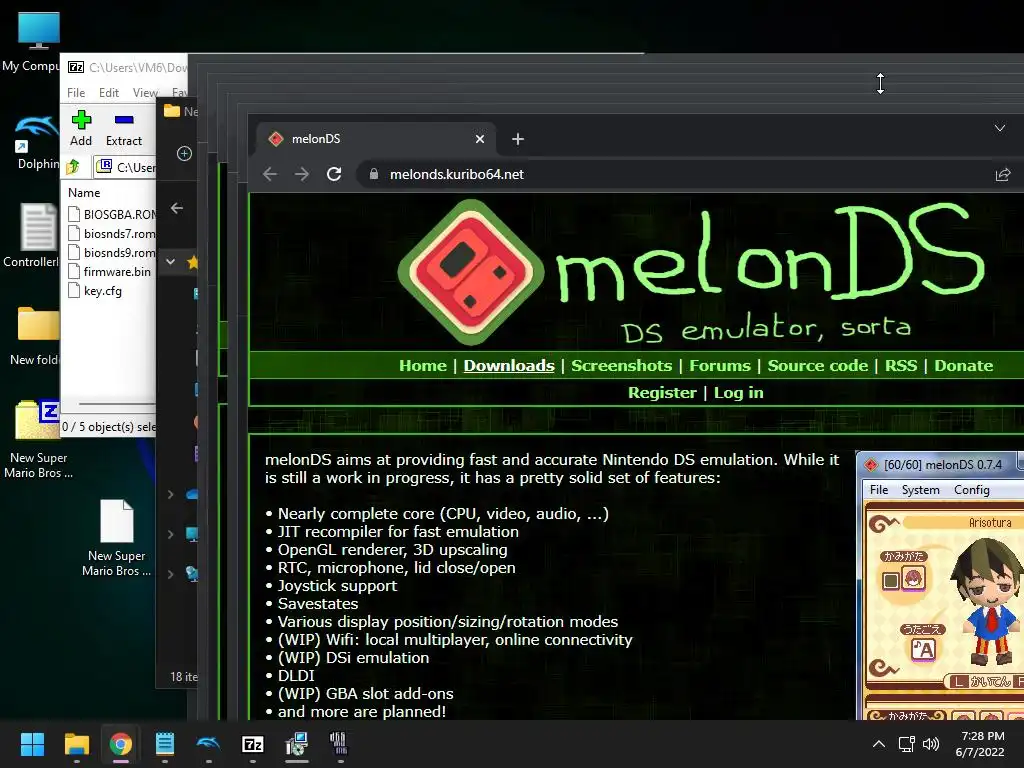Open the Chrome tab search dropdown

1000,128
